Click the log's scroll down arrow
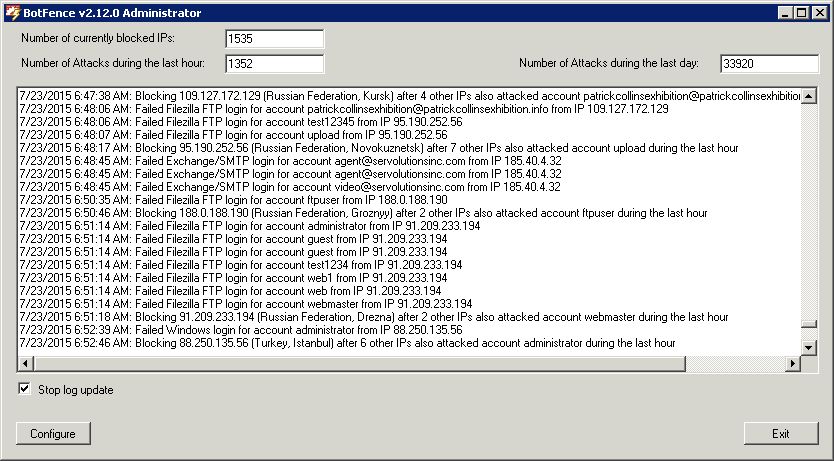The width and height of the screenshot is (834, 461). (809, 348)
